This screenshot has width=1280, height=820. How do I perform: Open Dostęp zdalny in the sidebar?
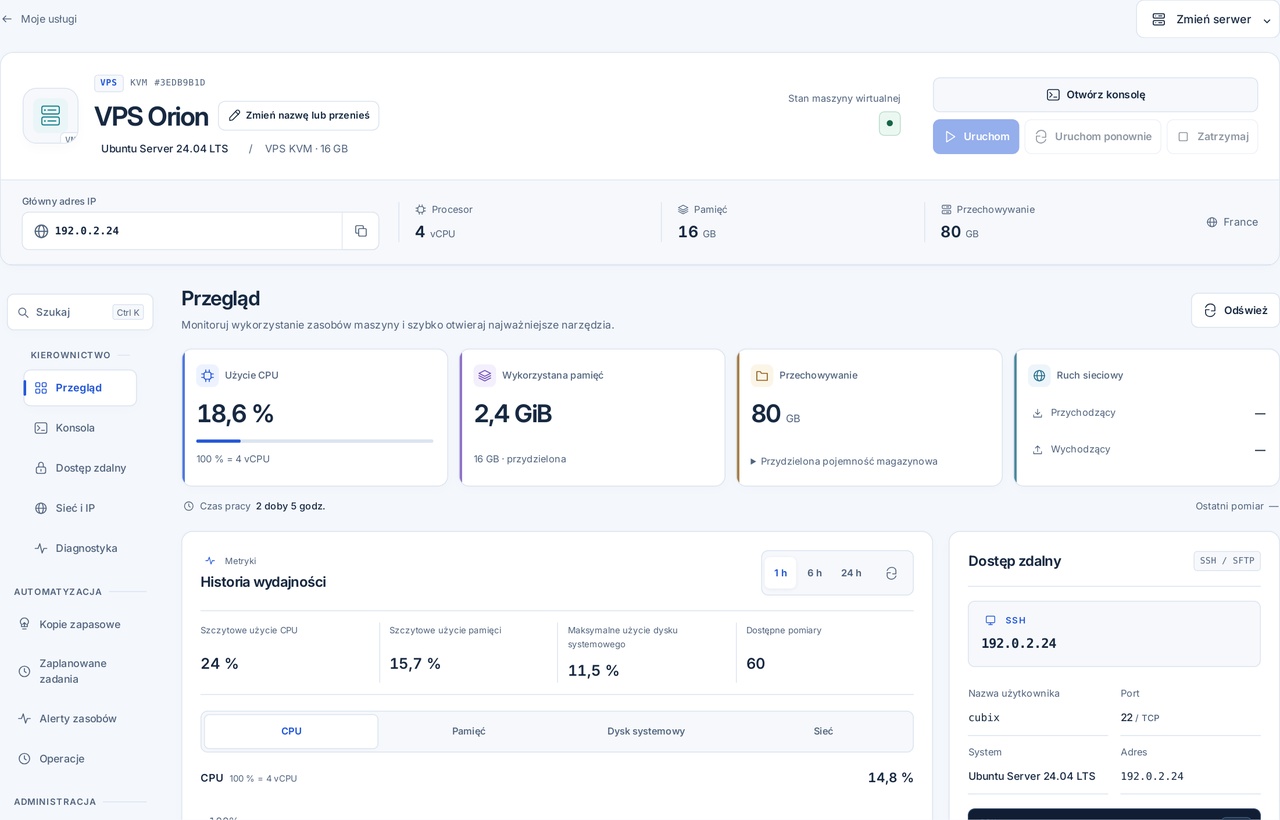pos(80,468)
